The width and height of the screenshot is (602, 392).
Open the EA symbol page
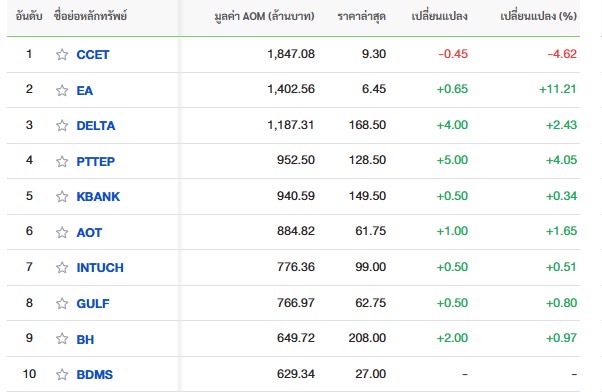coord(85,90)
